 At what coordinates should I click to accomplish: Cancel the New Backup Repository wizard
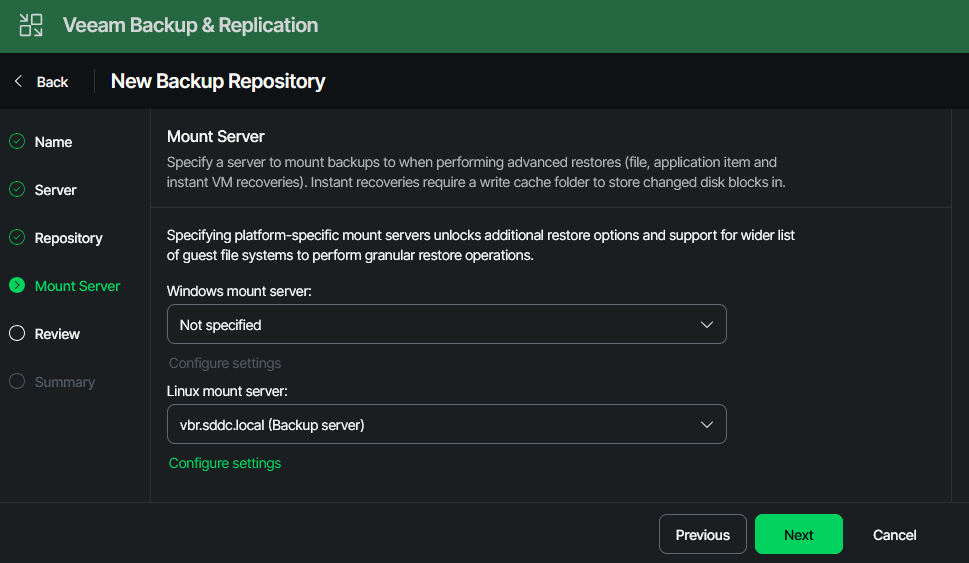coord(894,535)
